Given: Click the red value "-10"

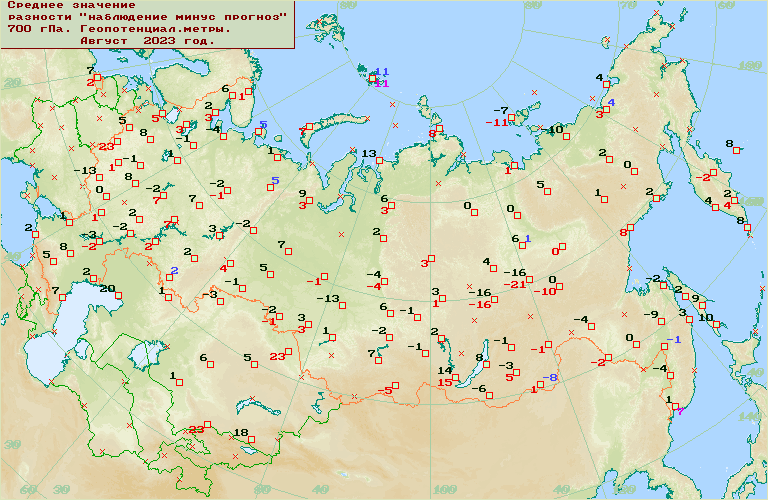Looking at the screenshot, I should (545, 291).
